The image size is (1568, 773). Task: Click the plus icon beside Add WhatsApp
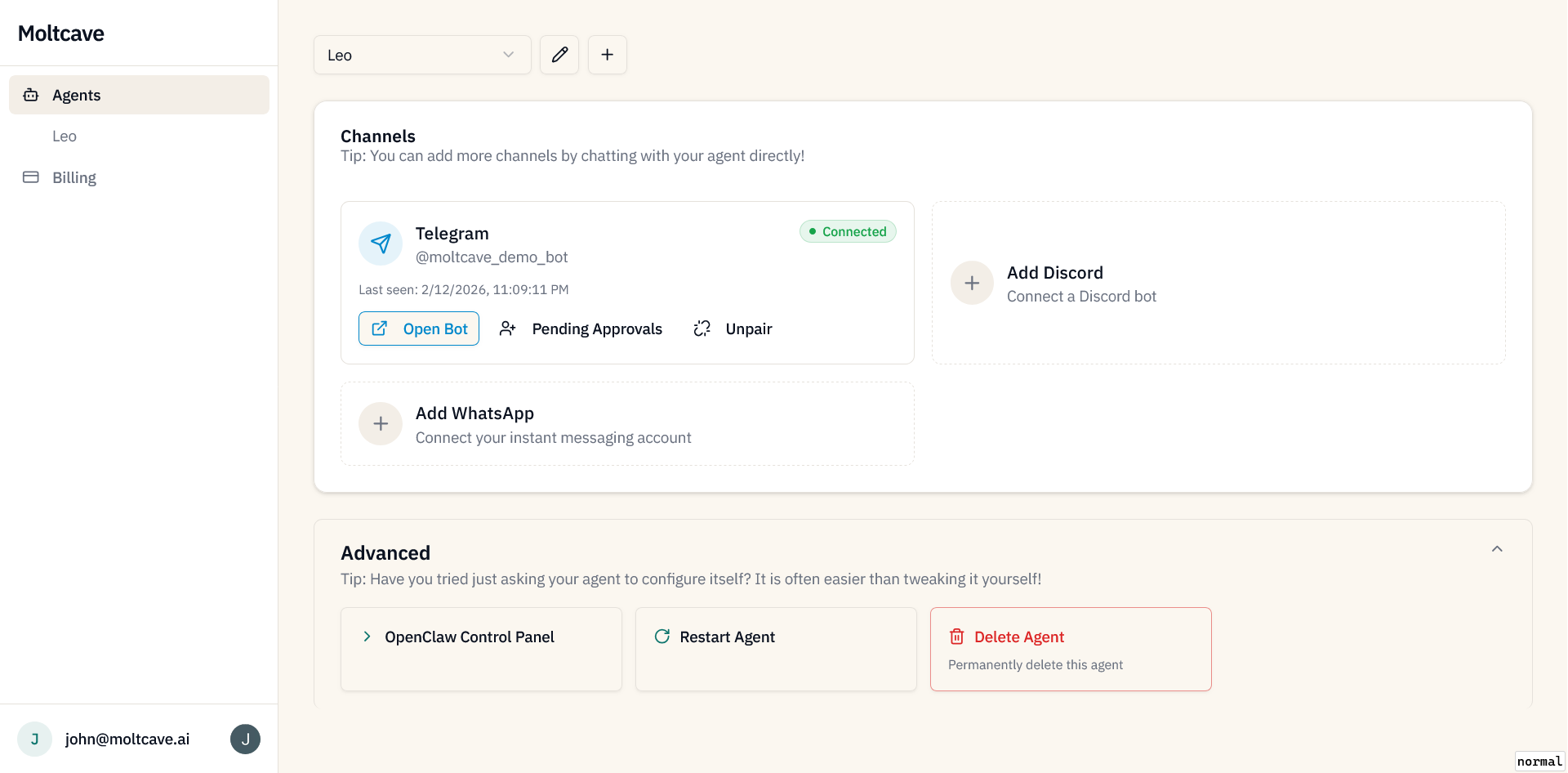pos(381,424)
